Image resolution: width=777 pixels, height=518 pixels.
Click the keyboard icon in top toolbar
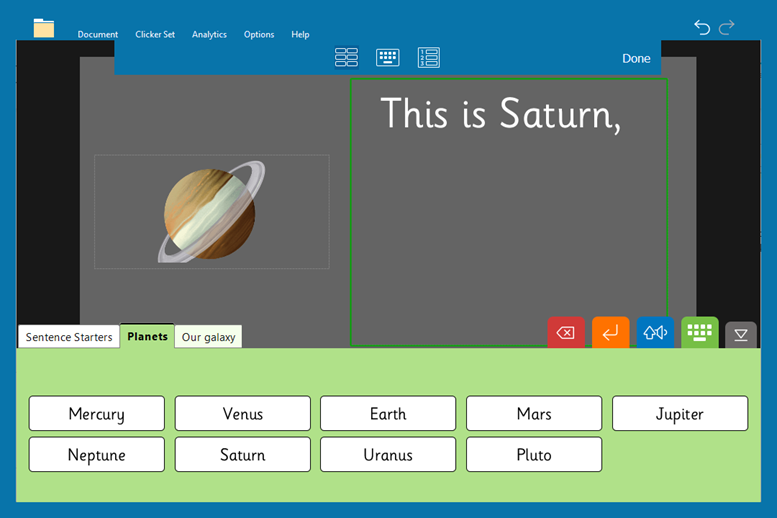[388, 58]
